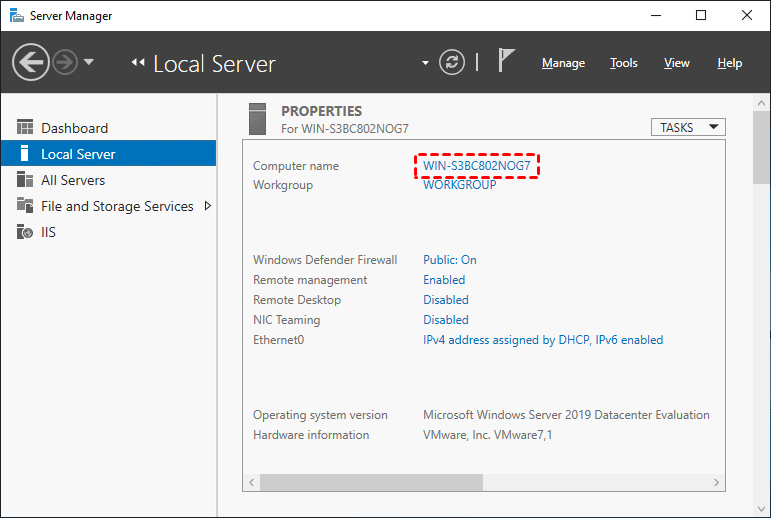Click the Windows Defender Firewall Public: On link
This screenshot has height=518, width=771.
449,260
